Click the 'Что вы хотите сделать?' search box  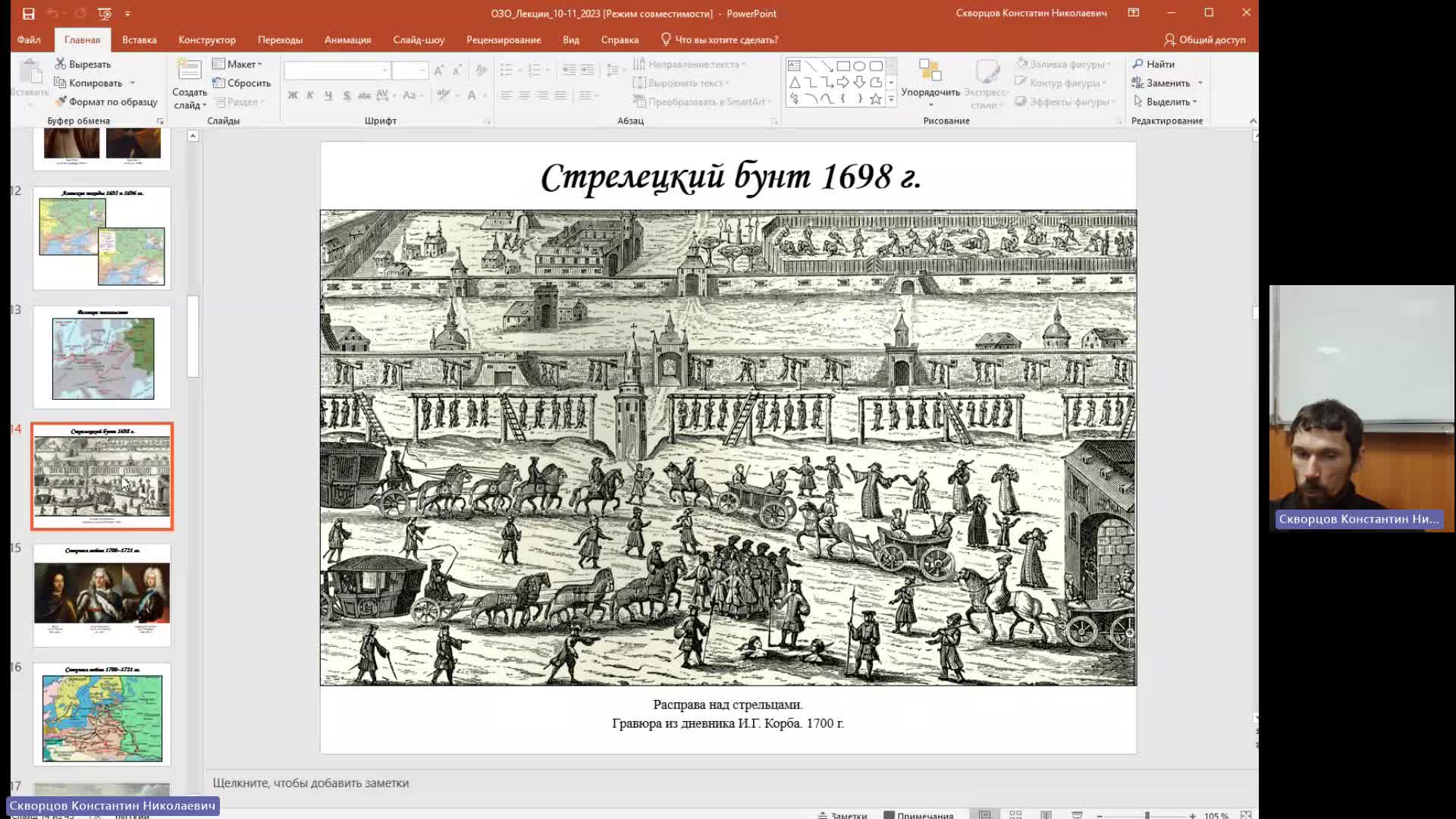click(720, 39)
